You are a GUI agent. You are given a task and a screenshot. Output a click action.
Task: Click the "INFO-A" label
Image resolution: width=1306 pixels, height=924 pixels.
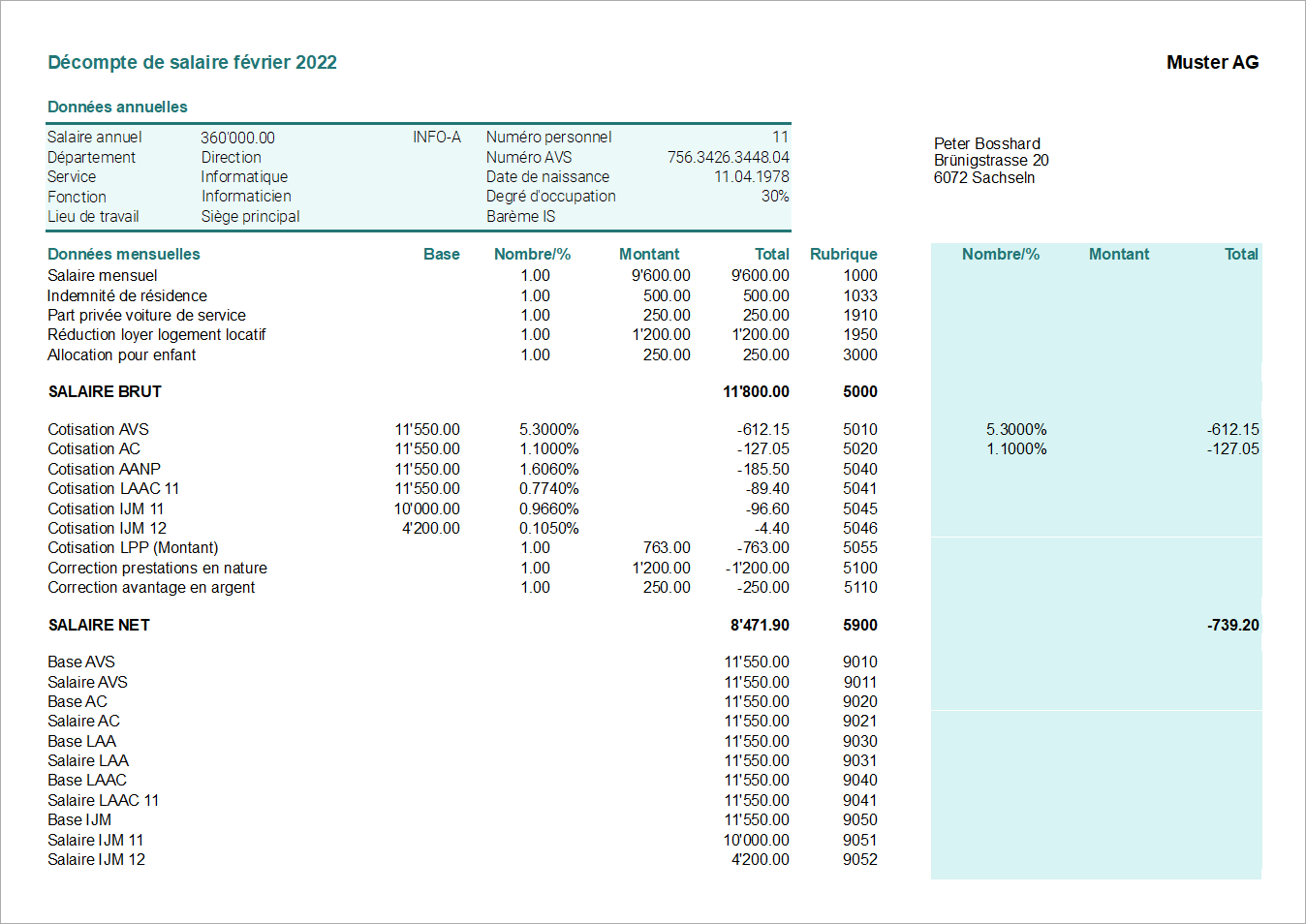[436, 138]
